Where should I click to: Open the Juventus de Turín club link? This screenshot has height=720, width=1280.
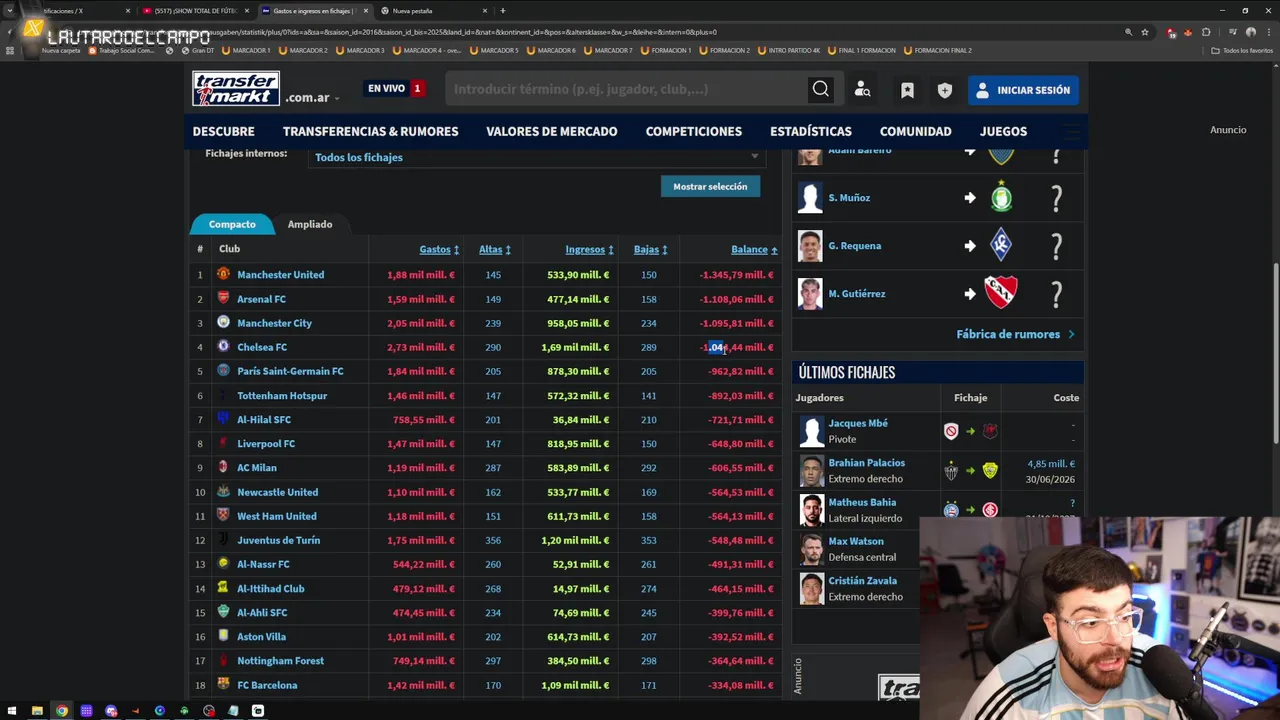pos(278,540)
